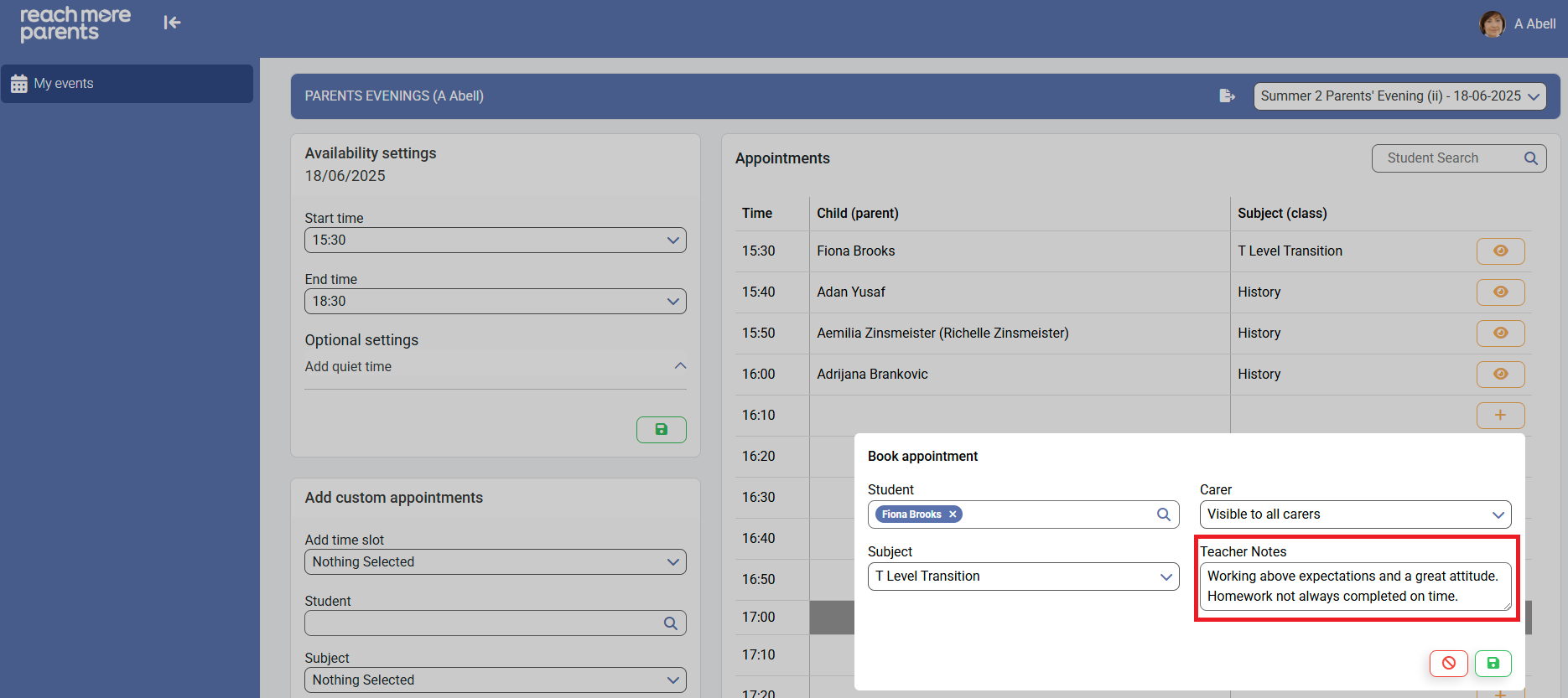This screenshot has height=698, width=1568.
Task: View Adrijana Brankovic appointment with eye icon
Action: click(1500, 375)
